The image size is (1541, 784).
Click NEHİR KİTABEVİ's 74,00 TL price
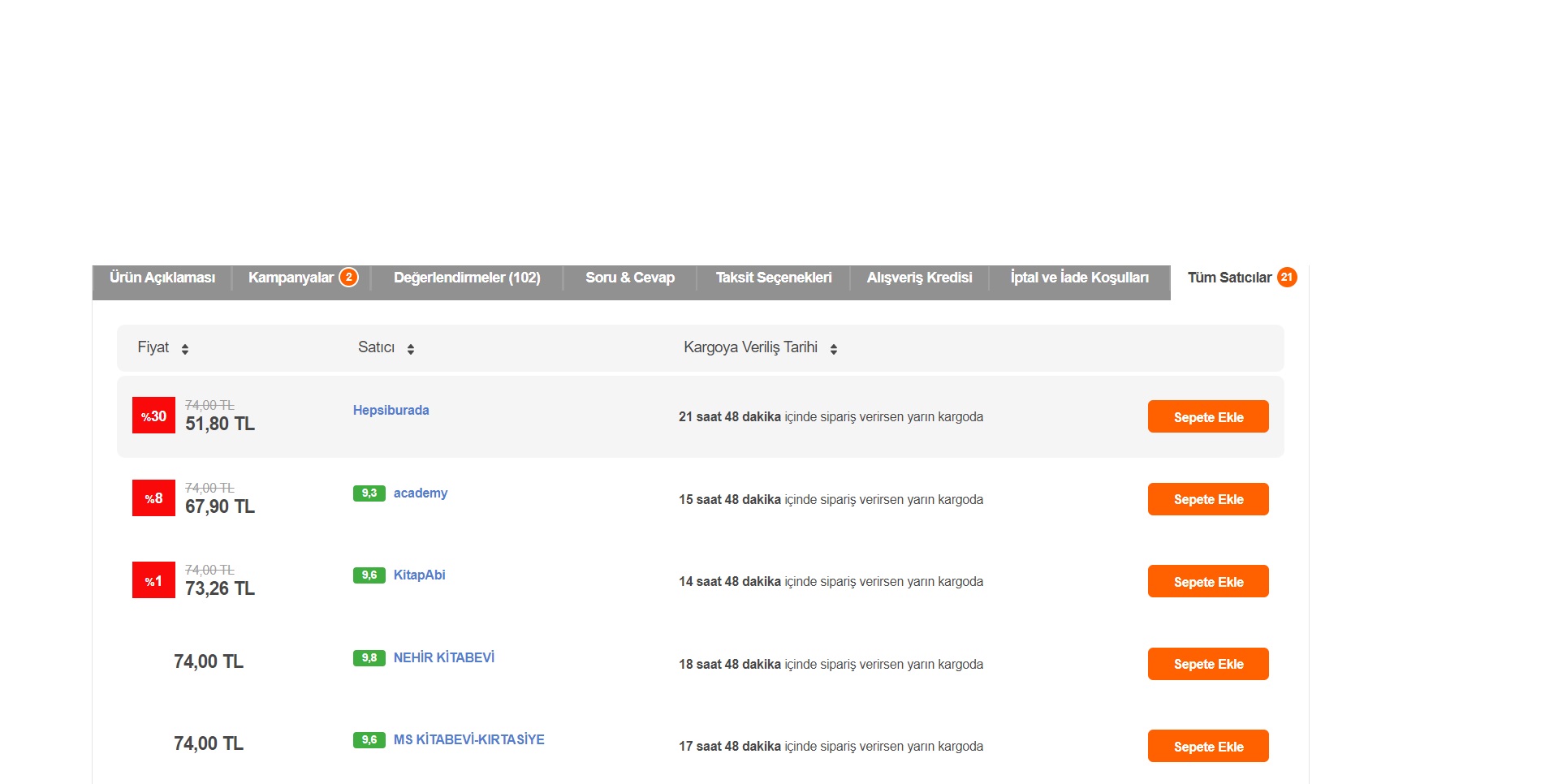point(209,662)
